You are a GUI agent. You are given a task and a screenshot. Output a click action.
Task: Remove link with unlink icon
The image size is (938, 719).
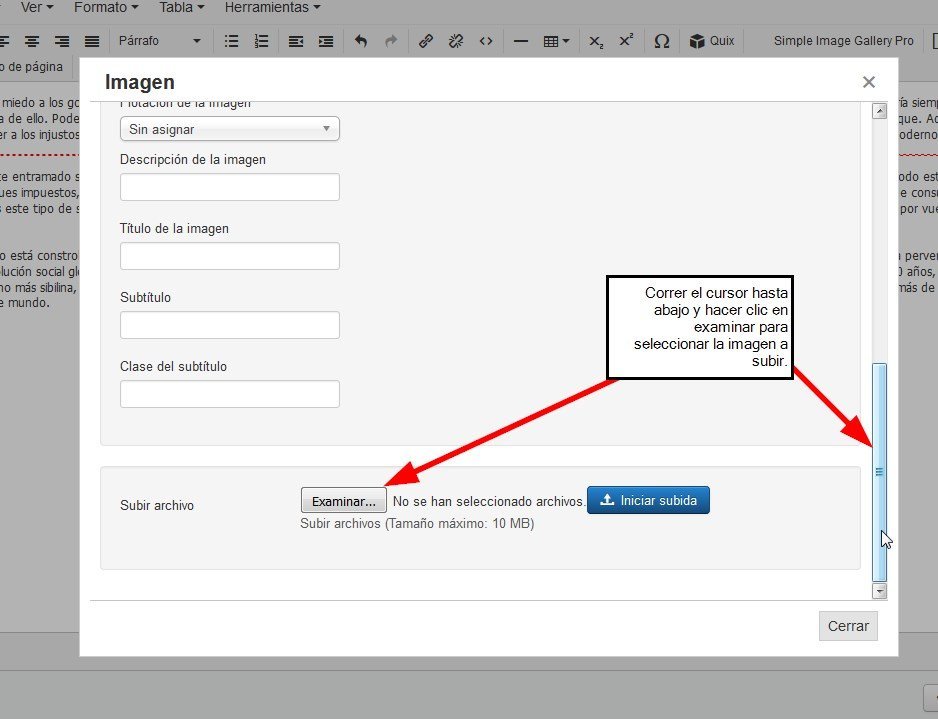[456, 41]
